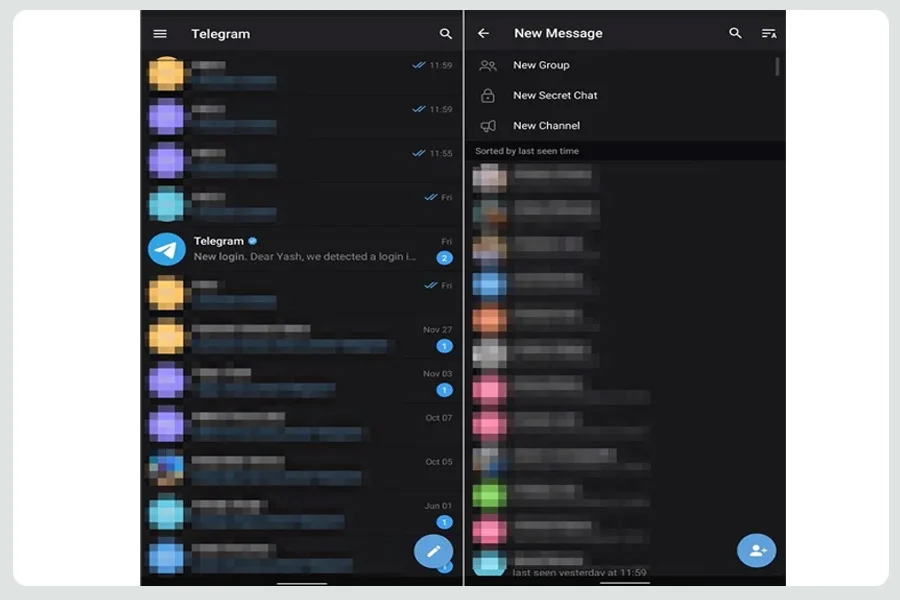Click unread badge 2 on Telegram chat
The image size is (900, 600).
(x=444, y=258)
